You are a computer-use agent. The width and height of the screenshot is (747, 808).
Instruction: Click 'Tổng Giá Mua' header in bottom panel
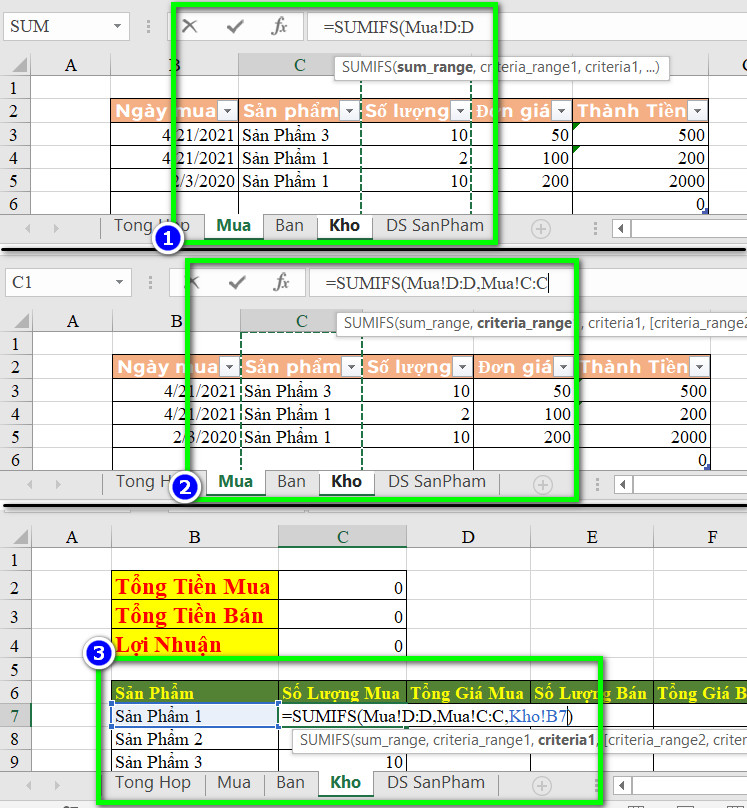pyautogui.click(x=468, y=693)
